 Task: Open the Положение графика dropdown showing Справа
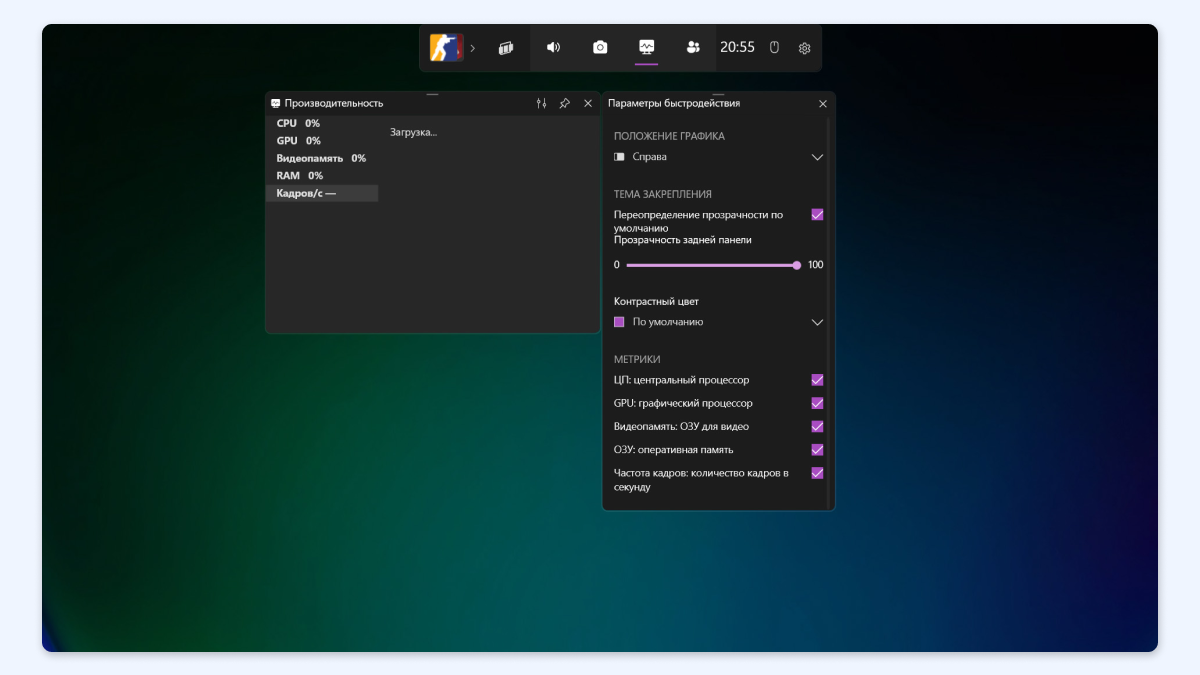point(718,157)
